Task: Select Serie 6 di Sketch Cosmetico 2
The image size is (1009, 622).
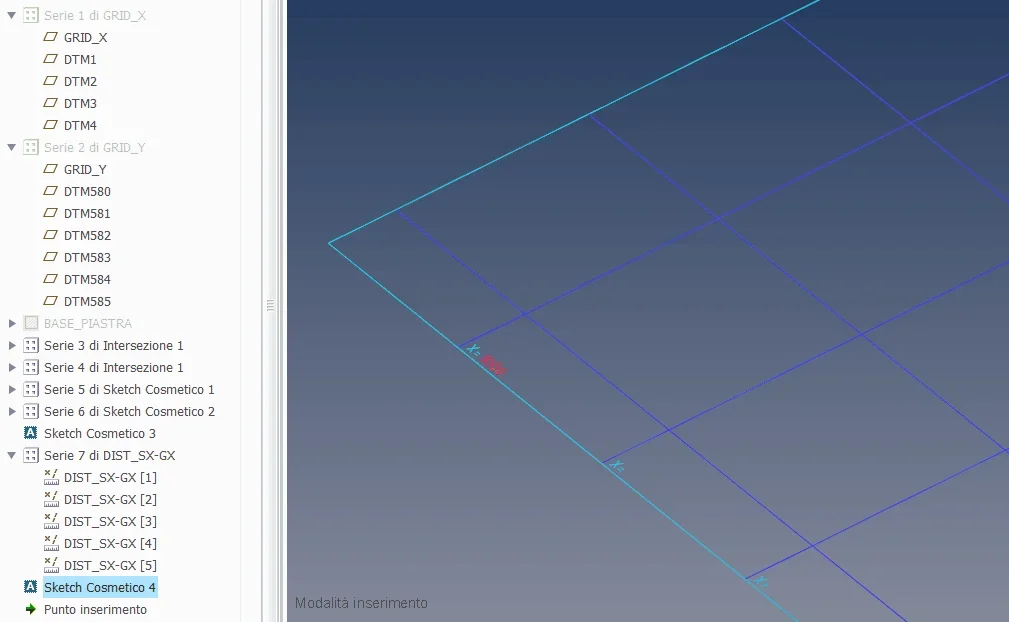Action: [x=129, y=411]
